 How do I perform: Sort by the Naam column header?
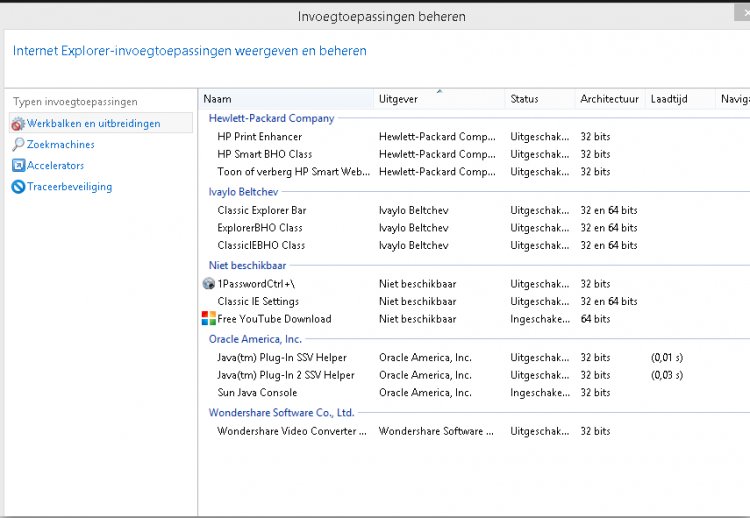pyautogui.click(x=286, y=99)
